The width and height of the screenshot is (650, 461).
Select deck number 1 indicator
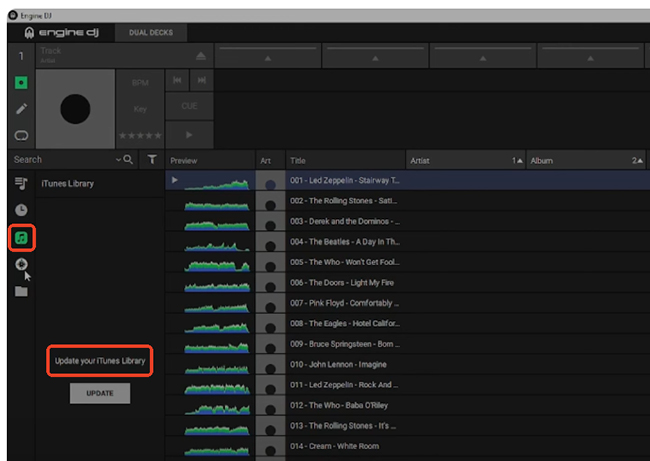pyautogui.click(x=21, y=56)
